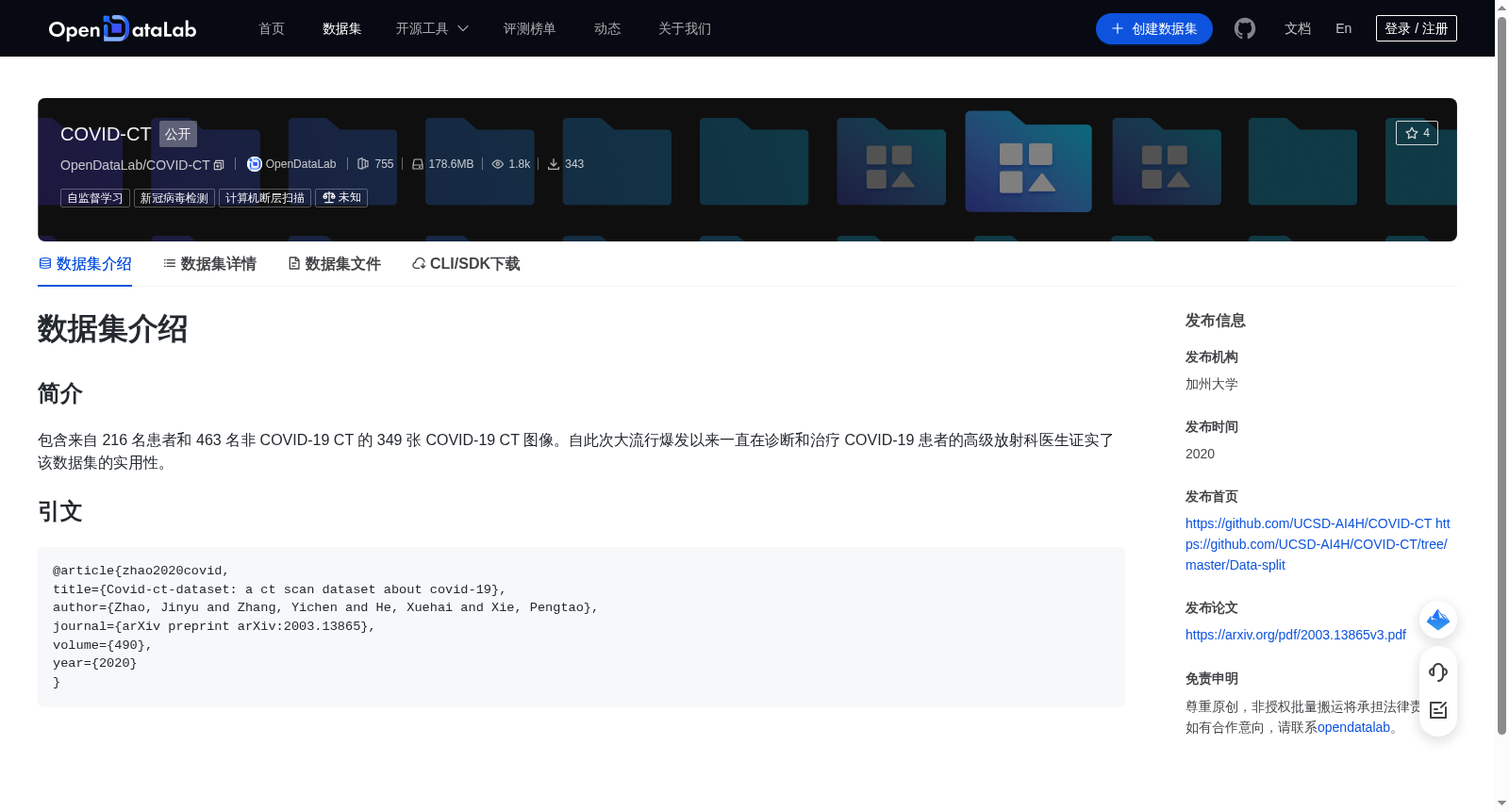
Task: Click the 自监督学习 tag
Action: [95, 198]
